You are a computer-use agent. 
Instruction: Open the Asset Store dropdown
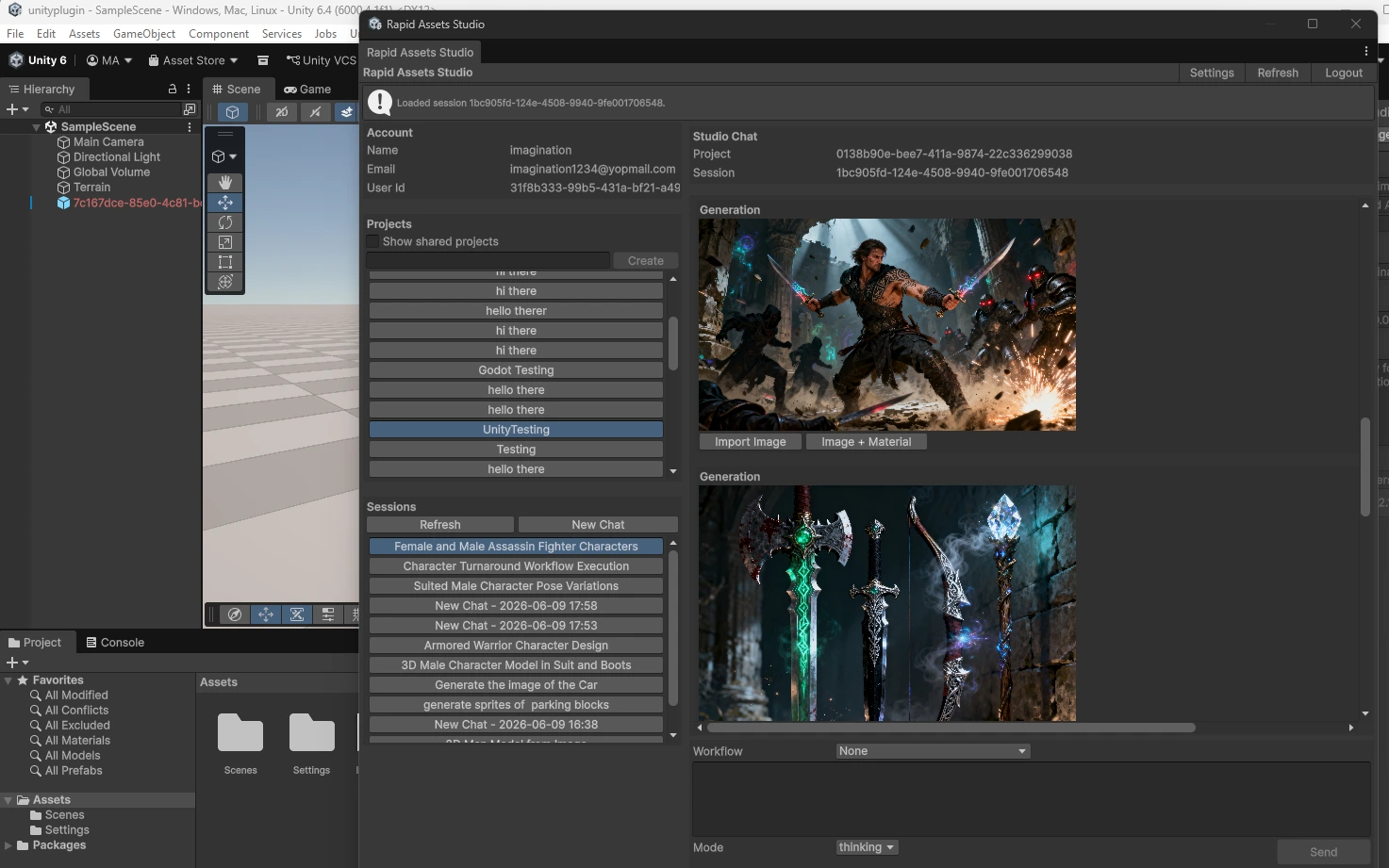(x=193, y=60)
